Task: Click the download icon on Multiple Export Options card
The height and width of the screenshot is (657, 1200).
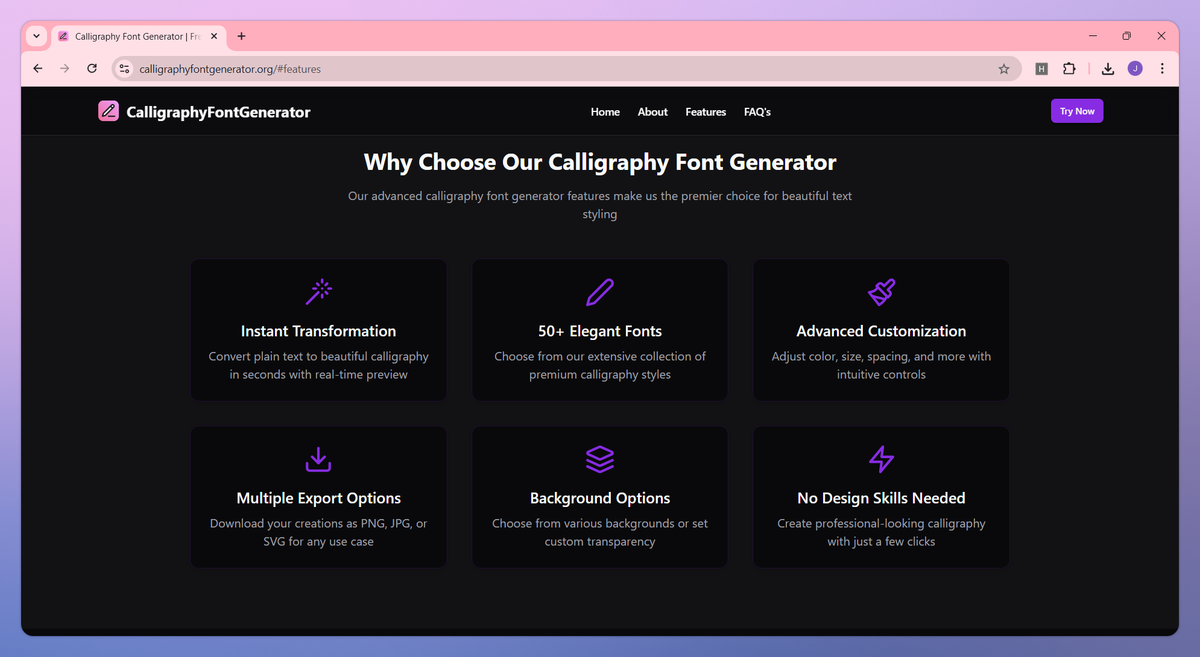Action: [318, 459]
